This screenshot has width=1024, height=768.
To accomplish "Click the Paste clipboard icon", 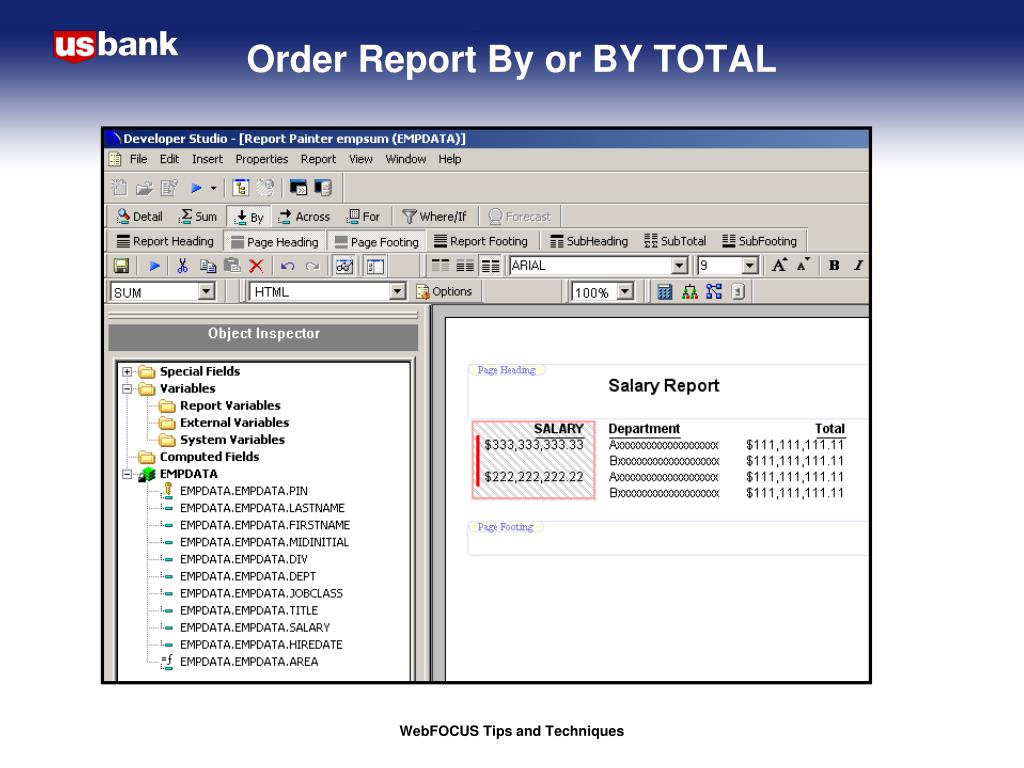I will [232, 265].
